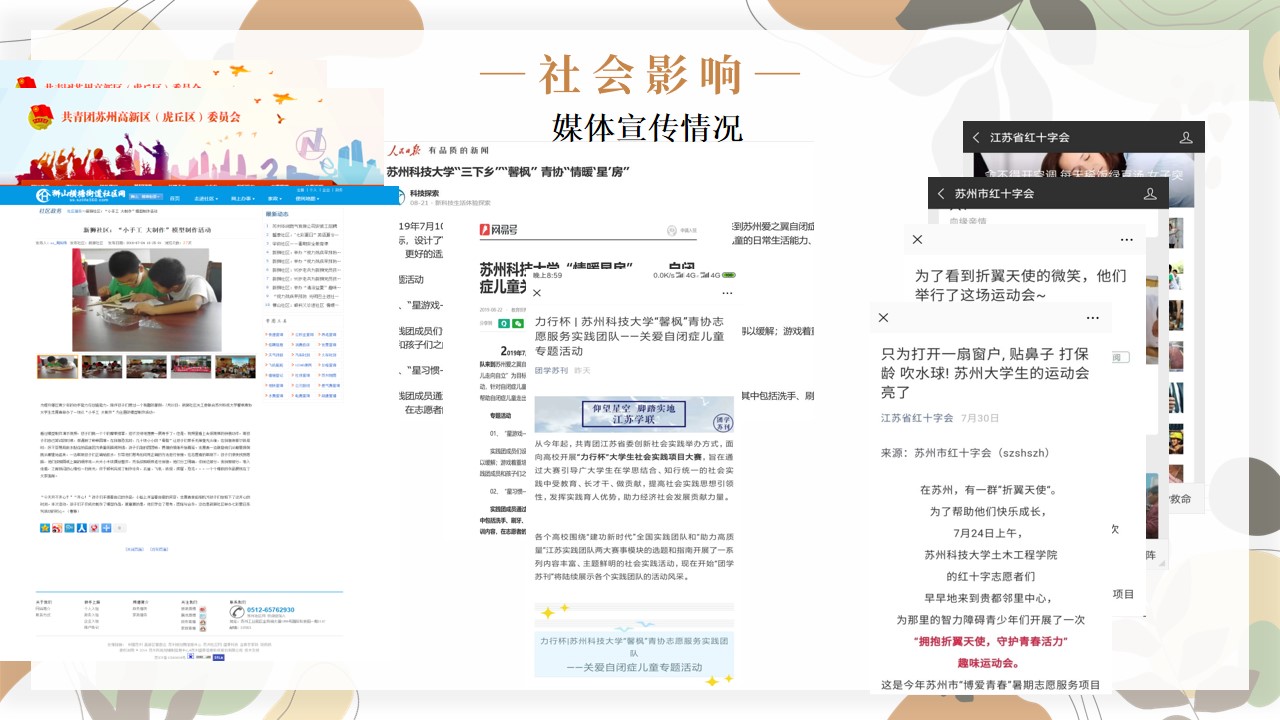Open more options on 折翼天使的微笑 article

click(x=1126, y=240)
